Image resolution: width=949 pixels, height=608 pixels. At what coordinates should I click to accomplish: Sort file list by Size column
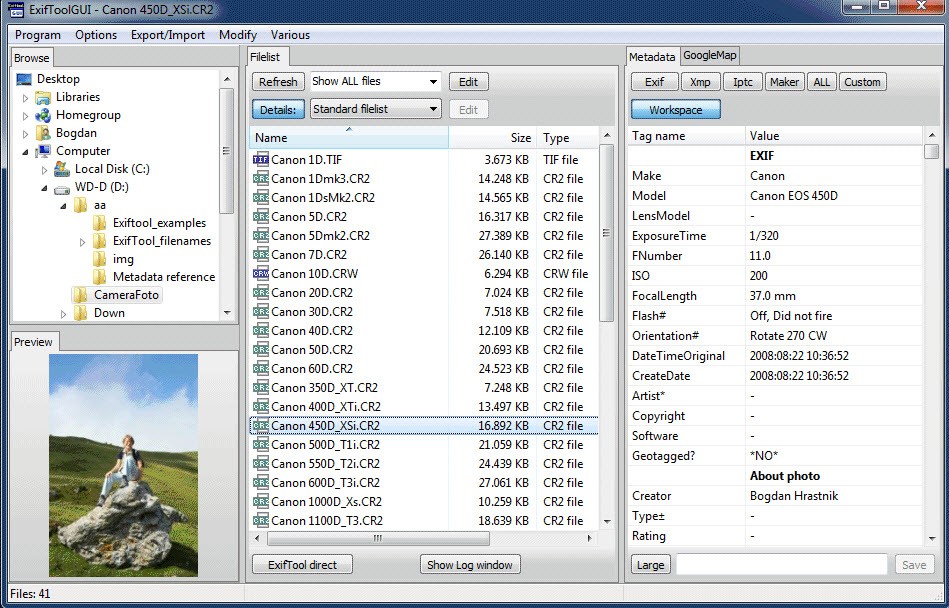click(492, 138)
